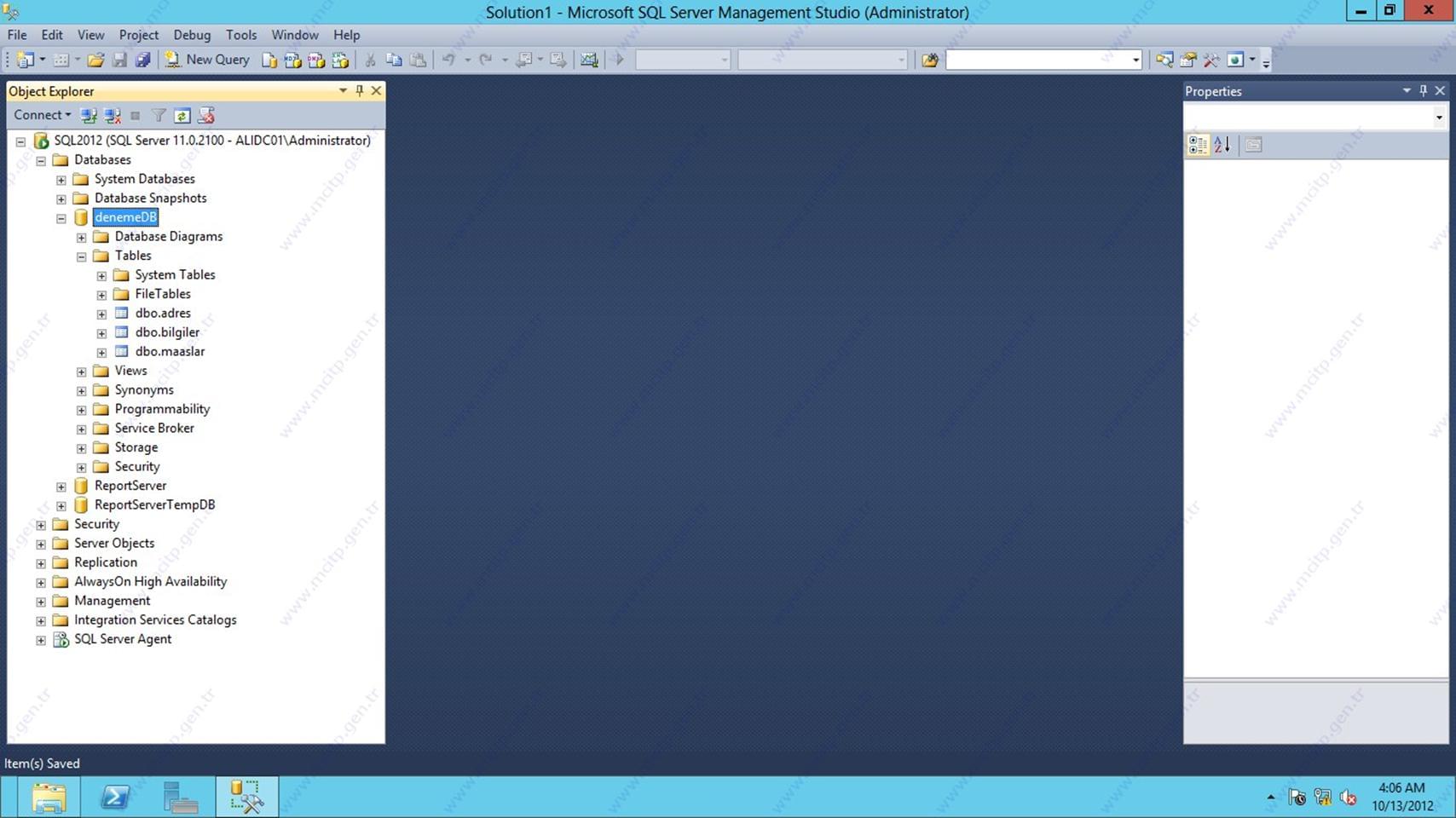Select the ReportServerTempDB database
Screen dimensions: 1456x818
154,504
